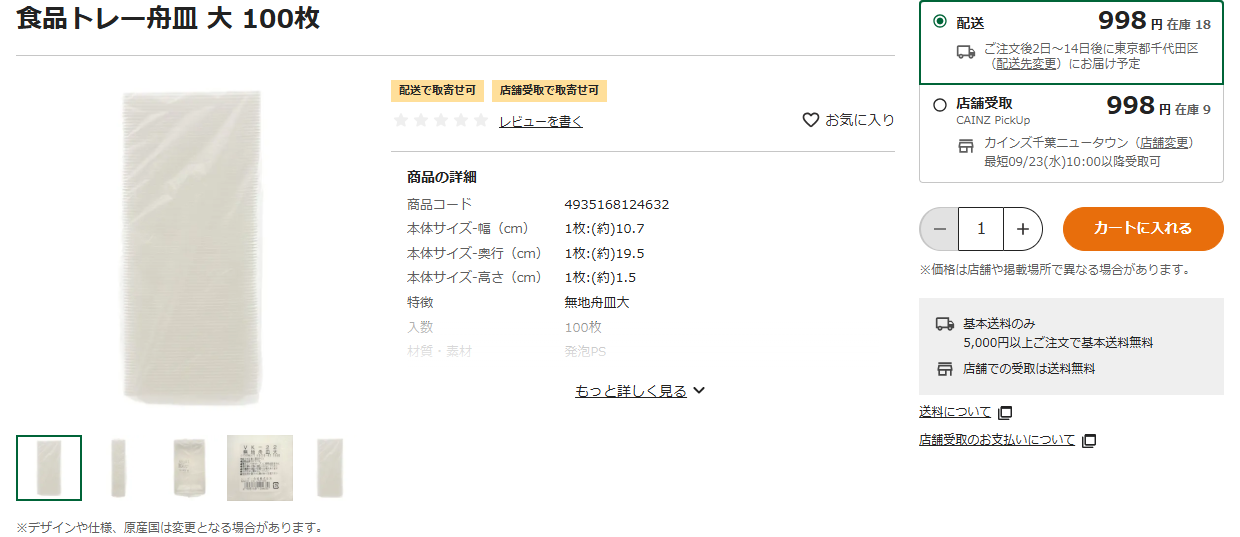Expand details via もっと詳しく見る
Image resolution: width=1240 pixels, height=537 pixels.
click(x=631, y=391)
